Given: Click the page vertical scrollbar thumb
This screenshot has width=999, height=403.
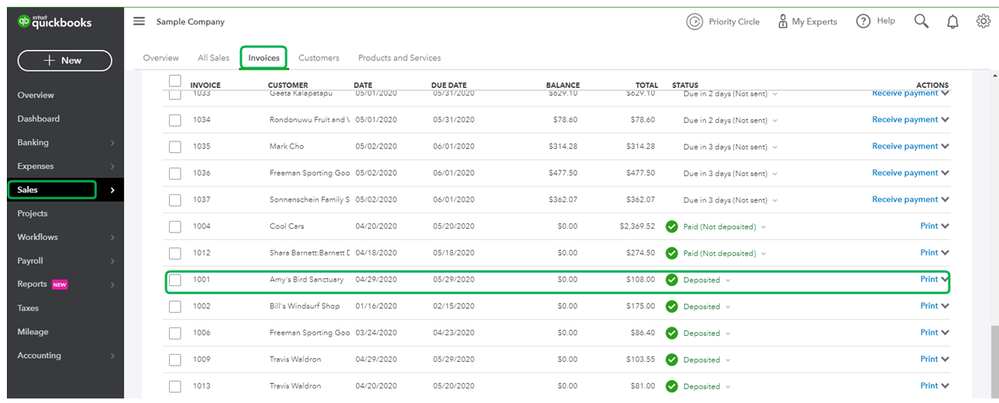Looking at the screenshot, I should 994,362.
